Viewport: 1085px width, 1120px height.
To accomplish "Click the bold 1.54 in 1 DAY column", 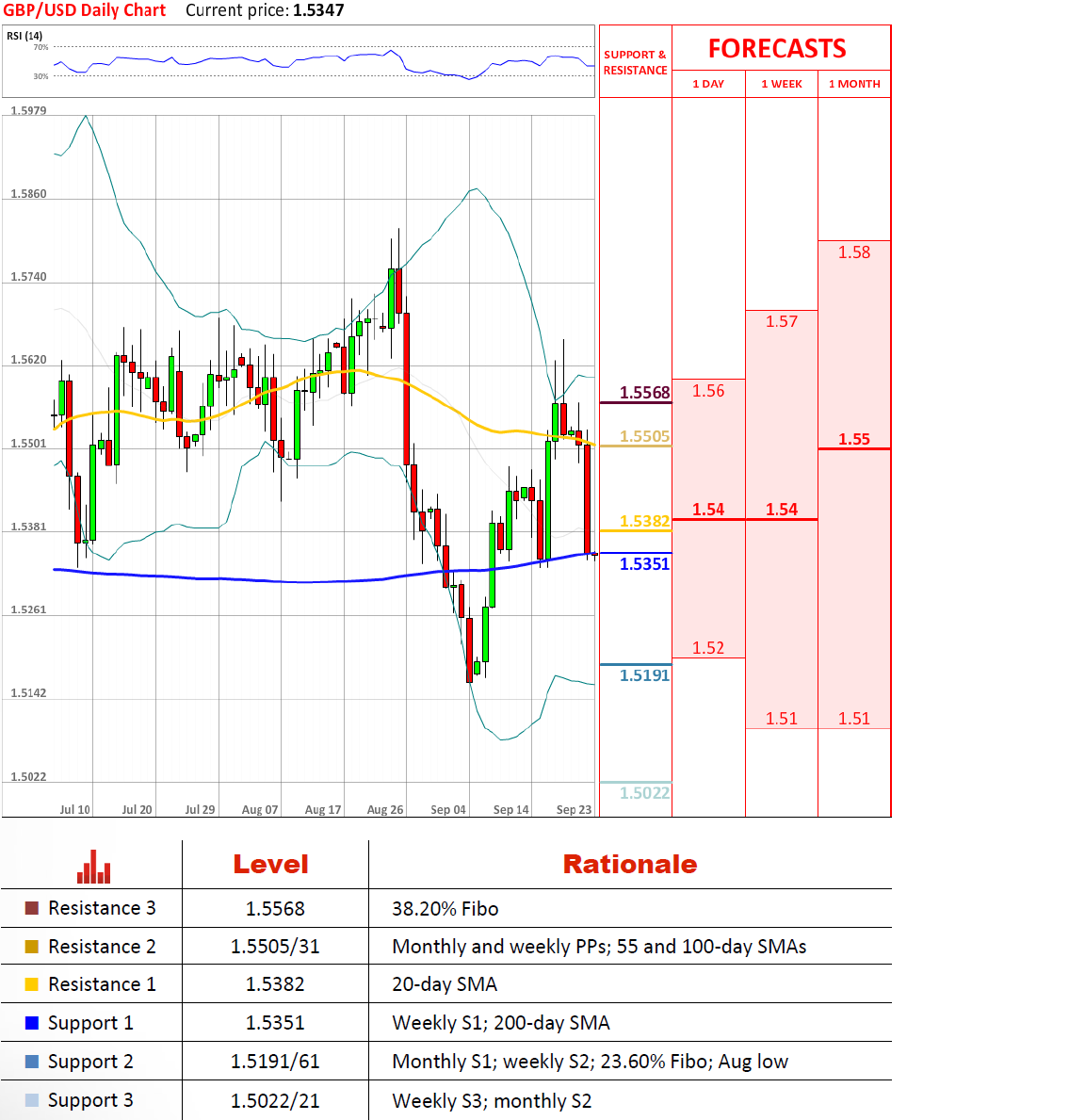I will point(708,510).
